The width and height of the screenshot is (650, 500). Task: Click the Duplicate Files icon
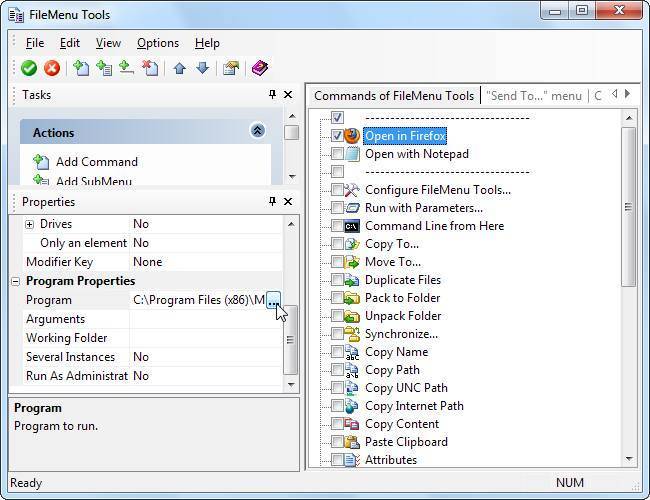tap(352, 280)
